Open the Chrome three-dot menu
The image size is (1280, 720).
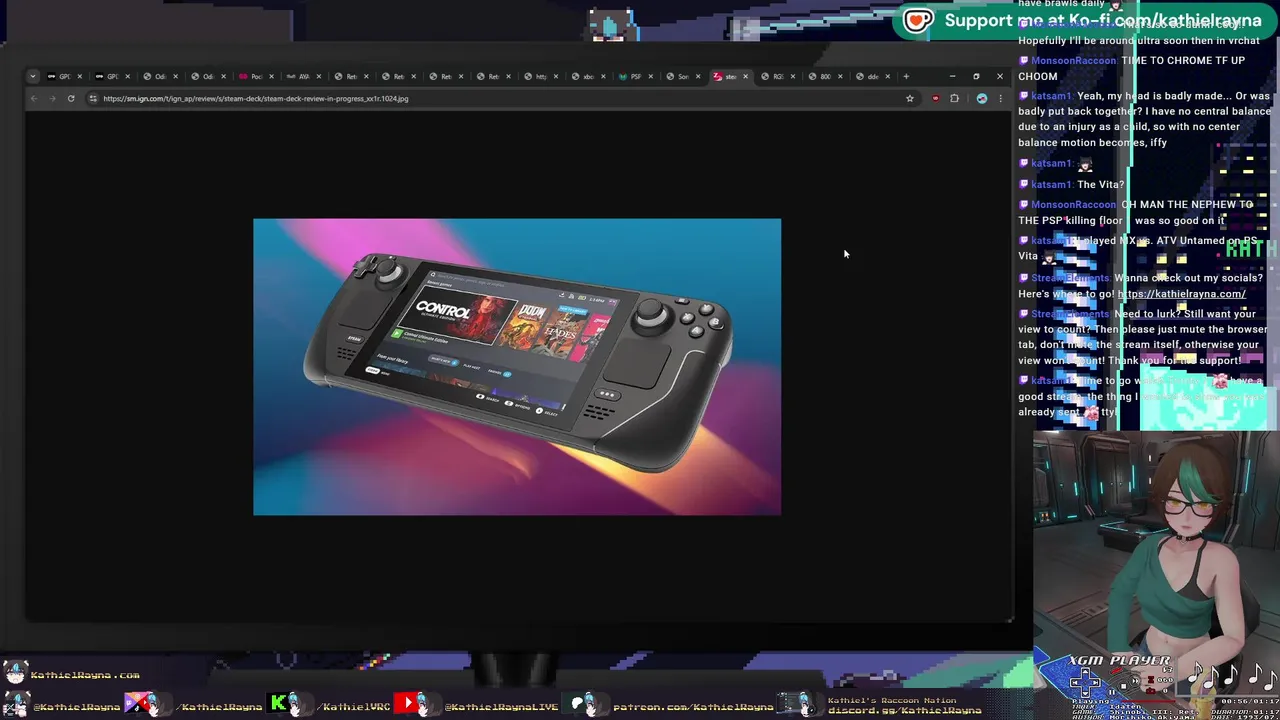point(1000,98)
